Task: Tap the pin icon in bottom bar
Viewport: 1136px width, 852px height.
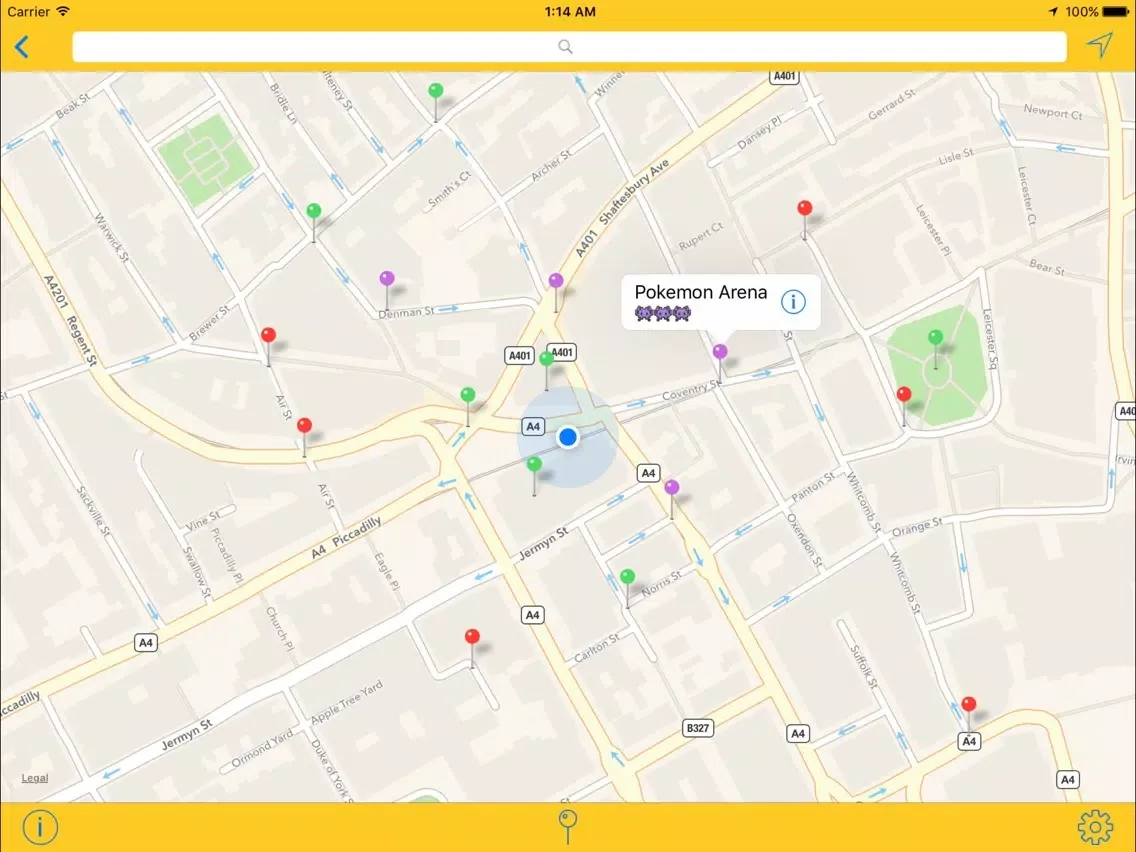Action: pyautogui.click(x=568, y=827)
